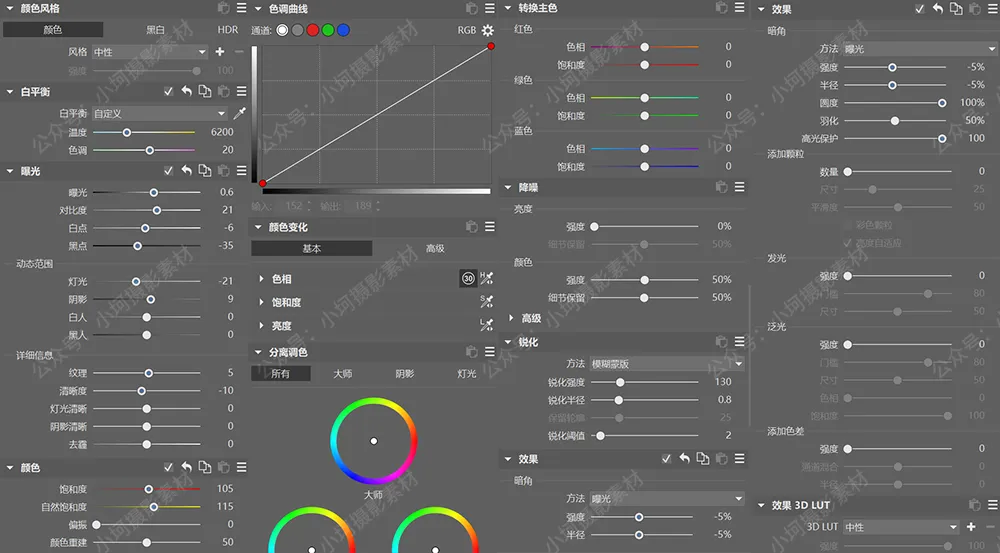Viewport: 1000px width, 553px height.
Task: Expand the 亮度 section under 颜色变化
Action: point(261,325)
